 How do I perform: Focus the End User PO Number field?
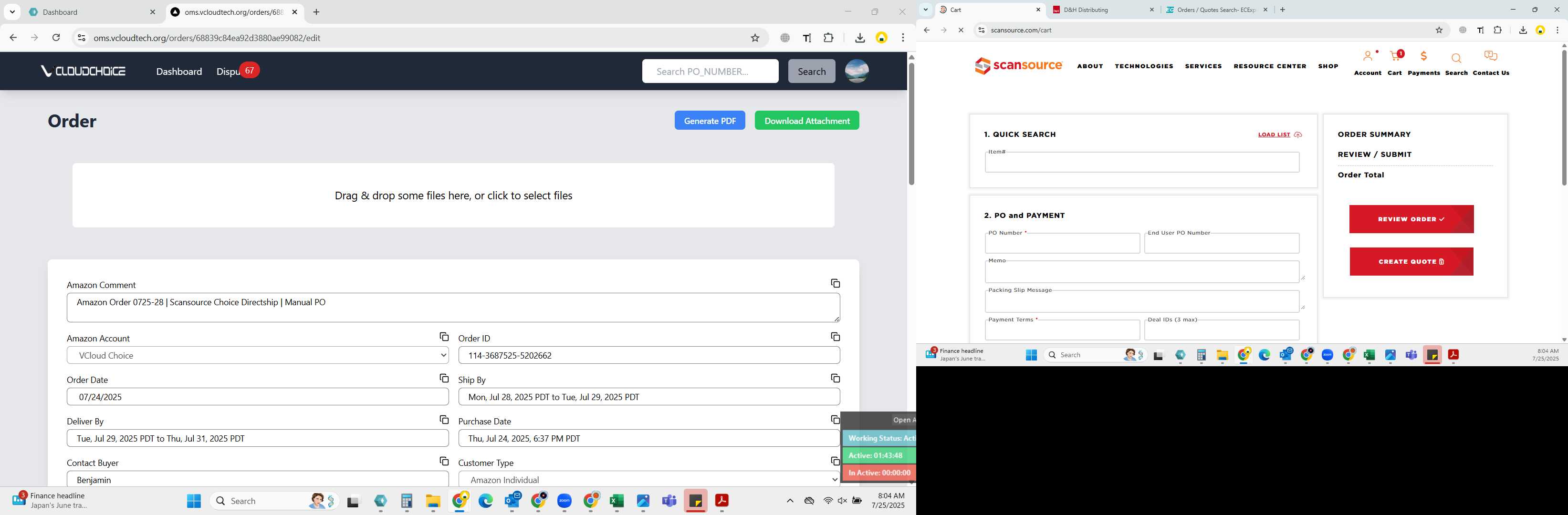[1222, 243]
